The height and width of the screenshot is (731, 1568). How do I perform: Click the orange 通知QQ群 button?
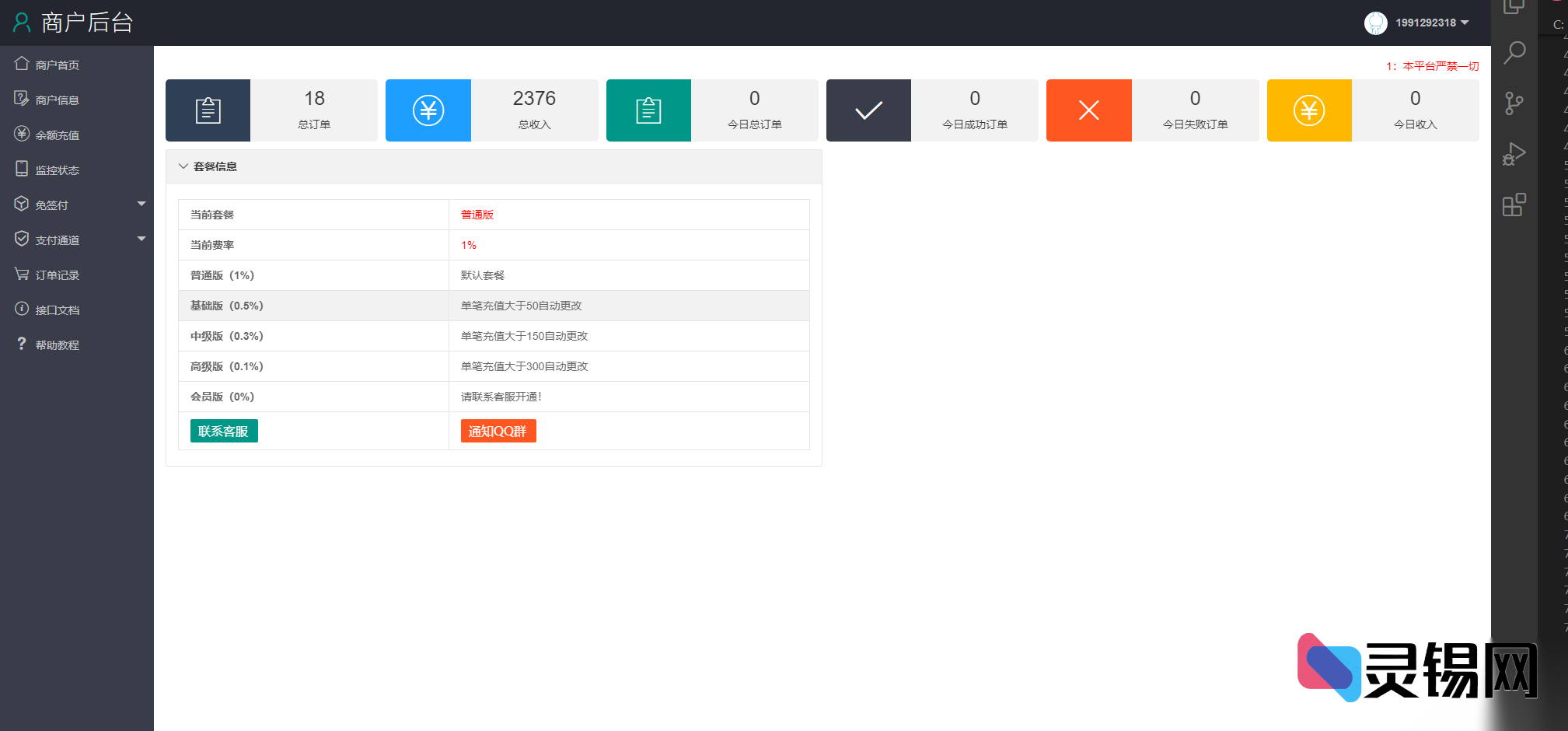[498, 431]
